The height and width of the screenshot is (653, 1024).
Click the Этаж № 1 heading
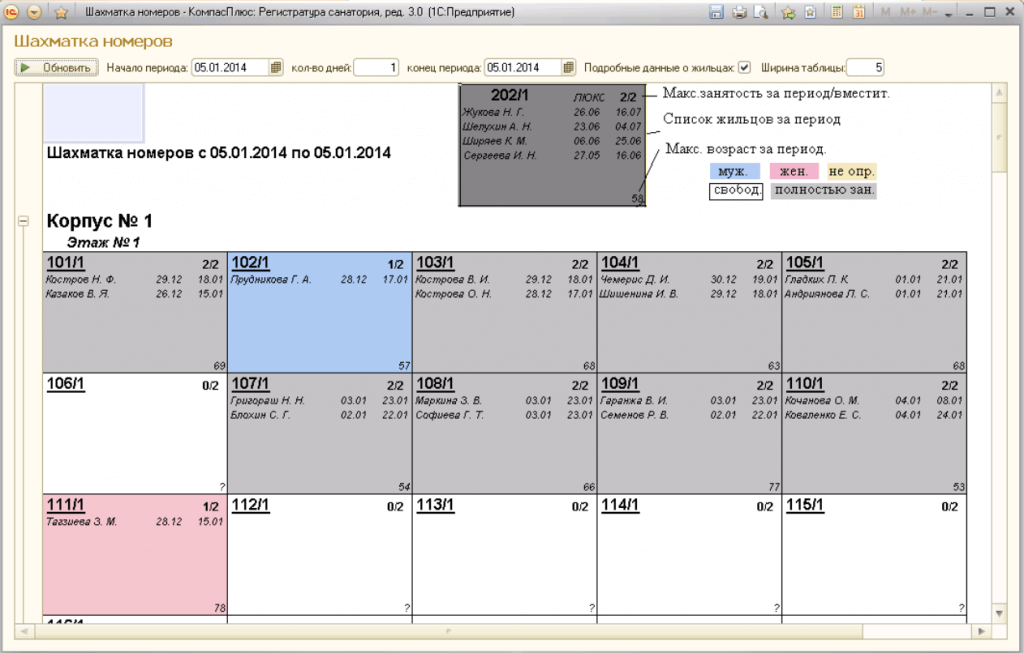click(x=103, y=242)
